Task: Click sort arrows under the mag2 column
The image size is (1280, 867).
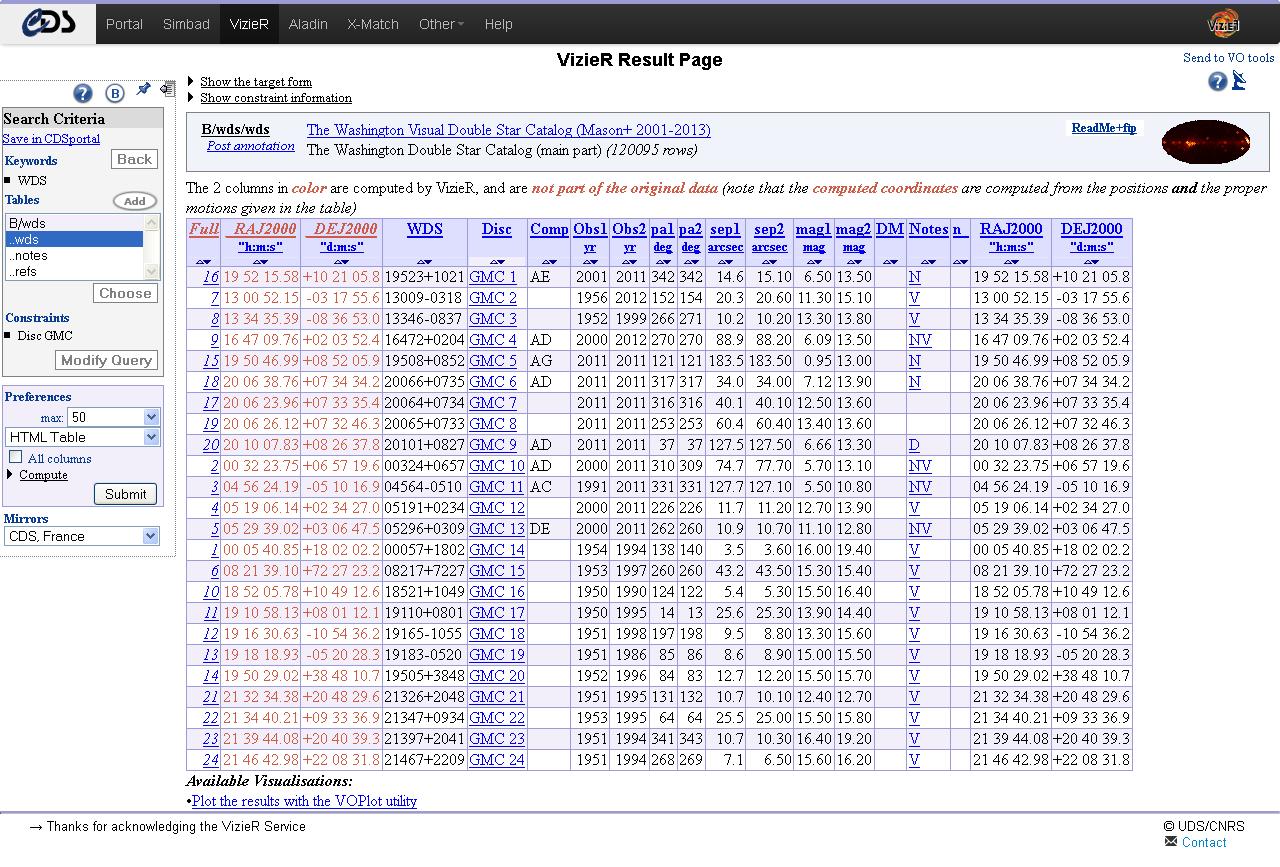Action: pos(854,262)
